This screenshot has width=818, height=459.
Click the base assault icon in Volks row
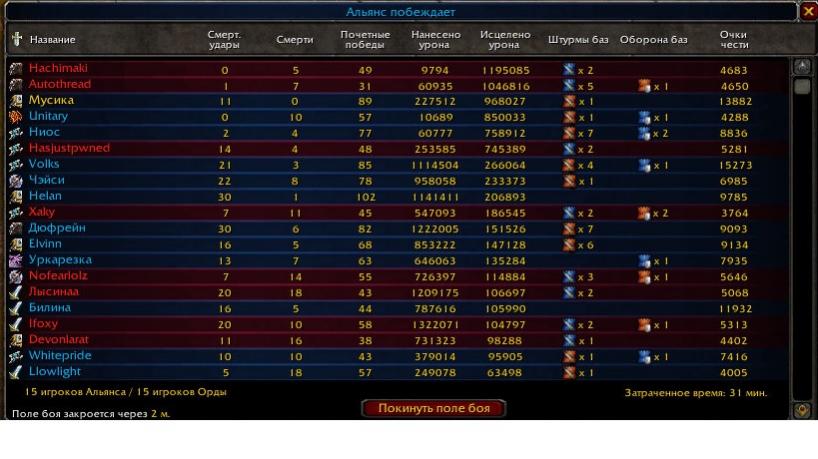(x=569, y=165)
